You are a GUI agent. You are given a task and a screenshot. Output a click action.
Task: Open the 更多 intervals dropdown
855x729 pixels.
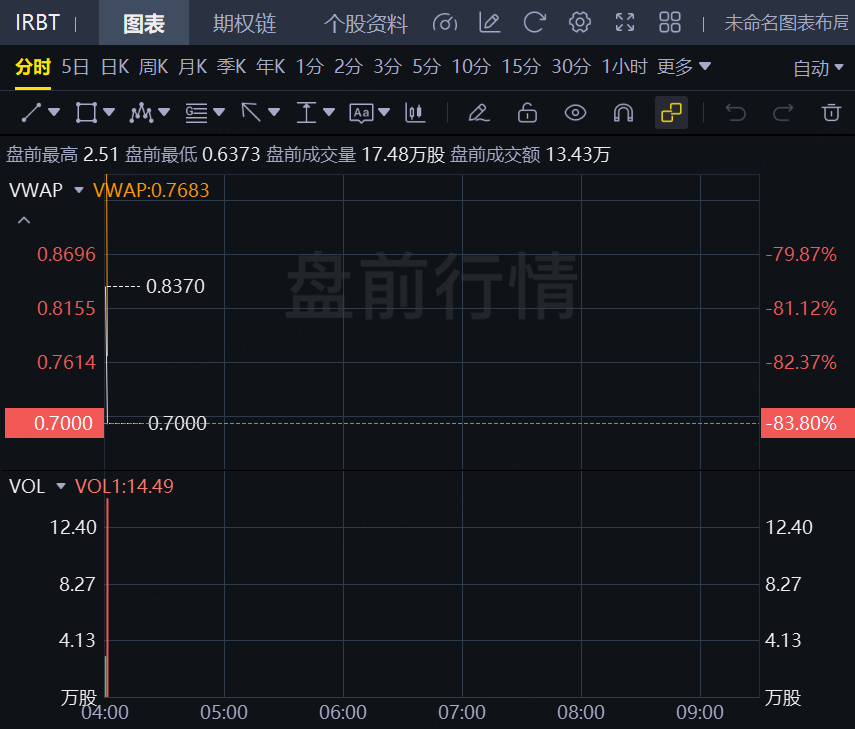click(x=684, y=67)
